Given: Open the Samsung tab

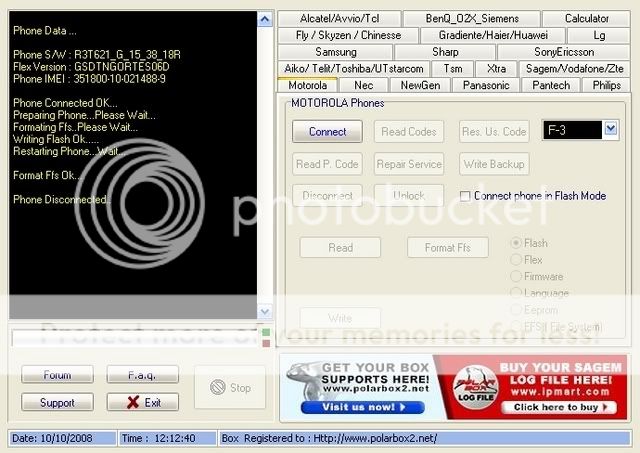Looking at the screenshot, I should coord(336,52).
